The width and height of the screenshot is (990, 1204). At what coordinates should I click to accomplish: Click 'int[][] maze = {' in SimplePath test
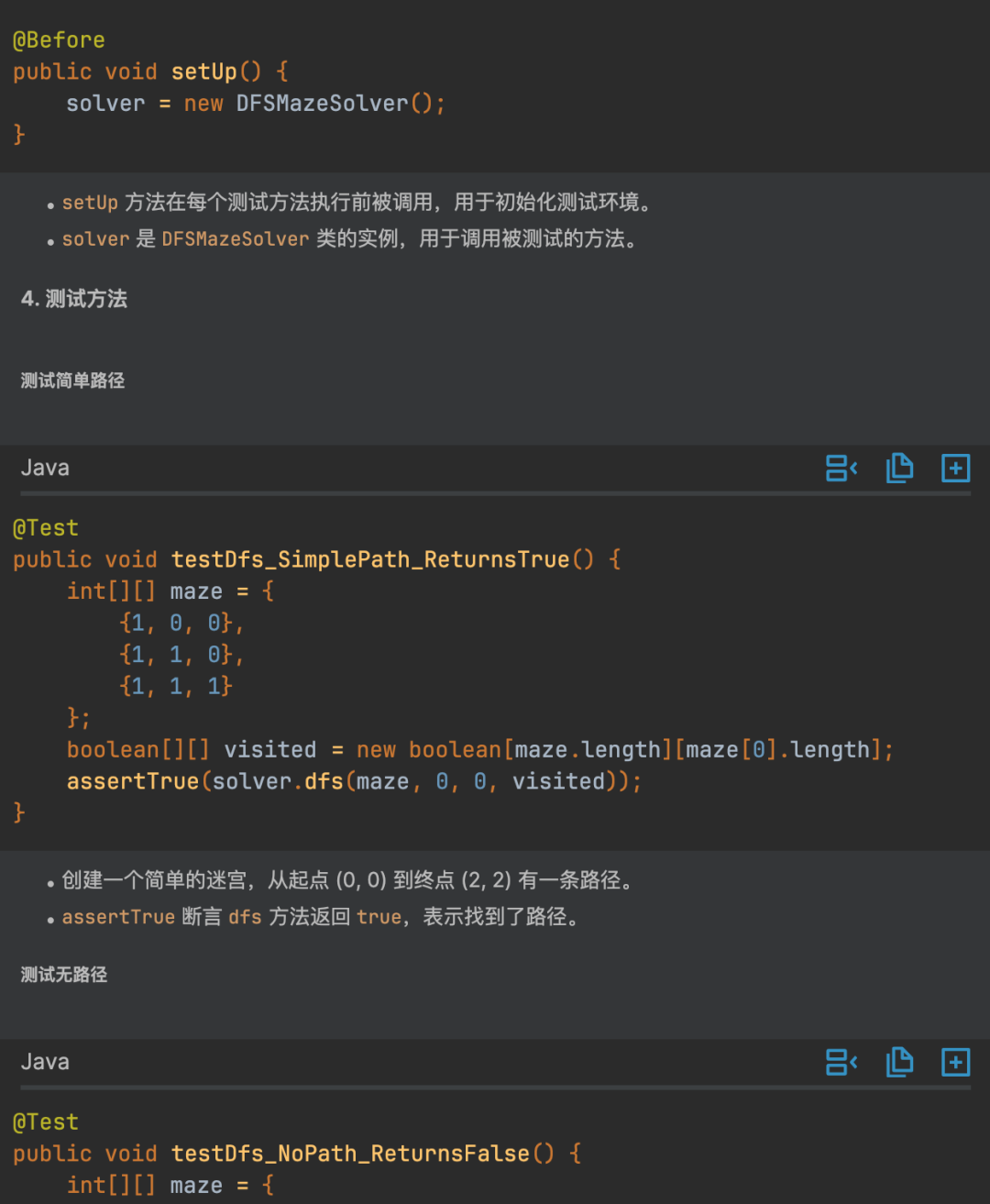pos(170,591)
